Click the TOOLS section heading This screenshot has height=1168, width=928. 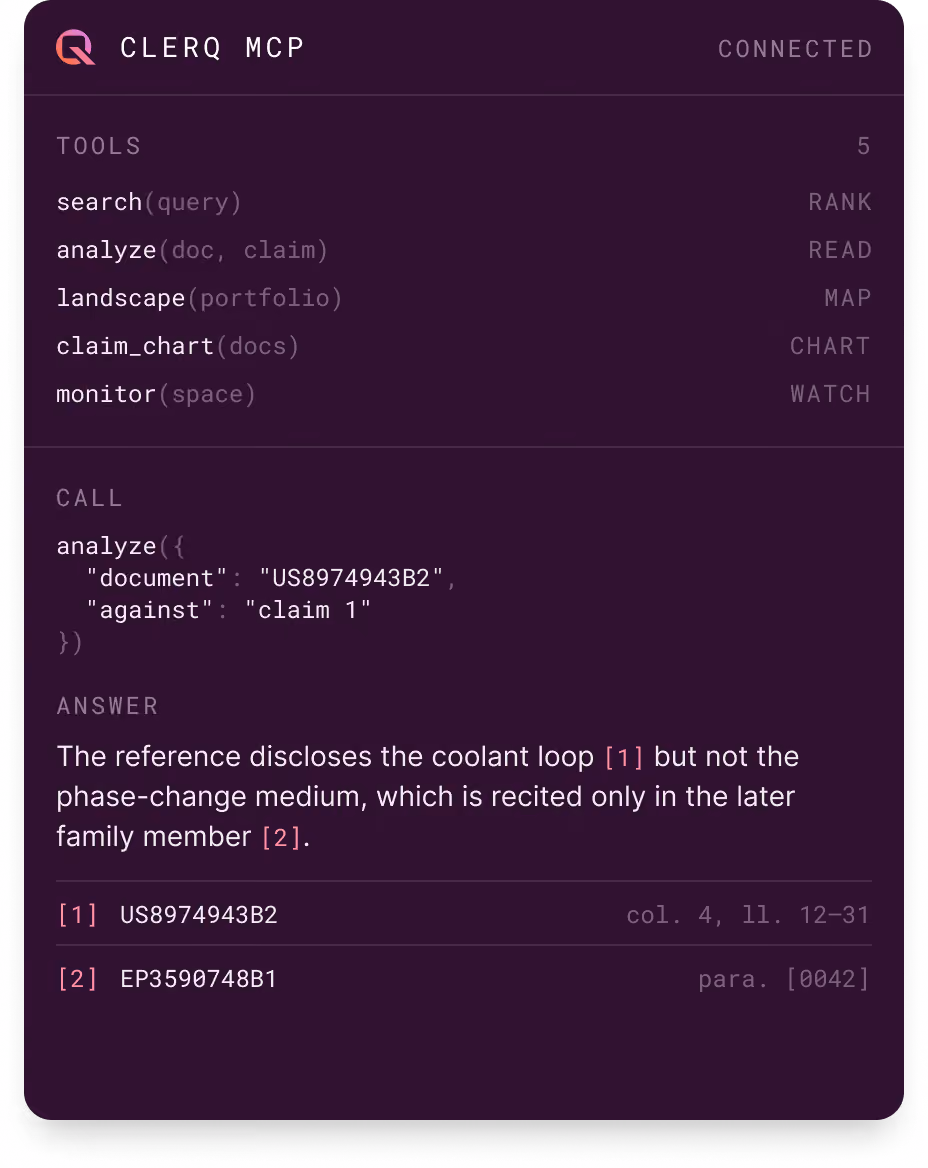click(99, 146)
